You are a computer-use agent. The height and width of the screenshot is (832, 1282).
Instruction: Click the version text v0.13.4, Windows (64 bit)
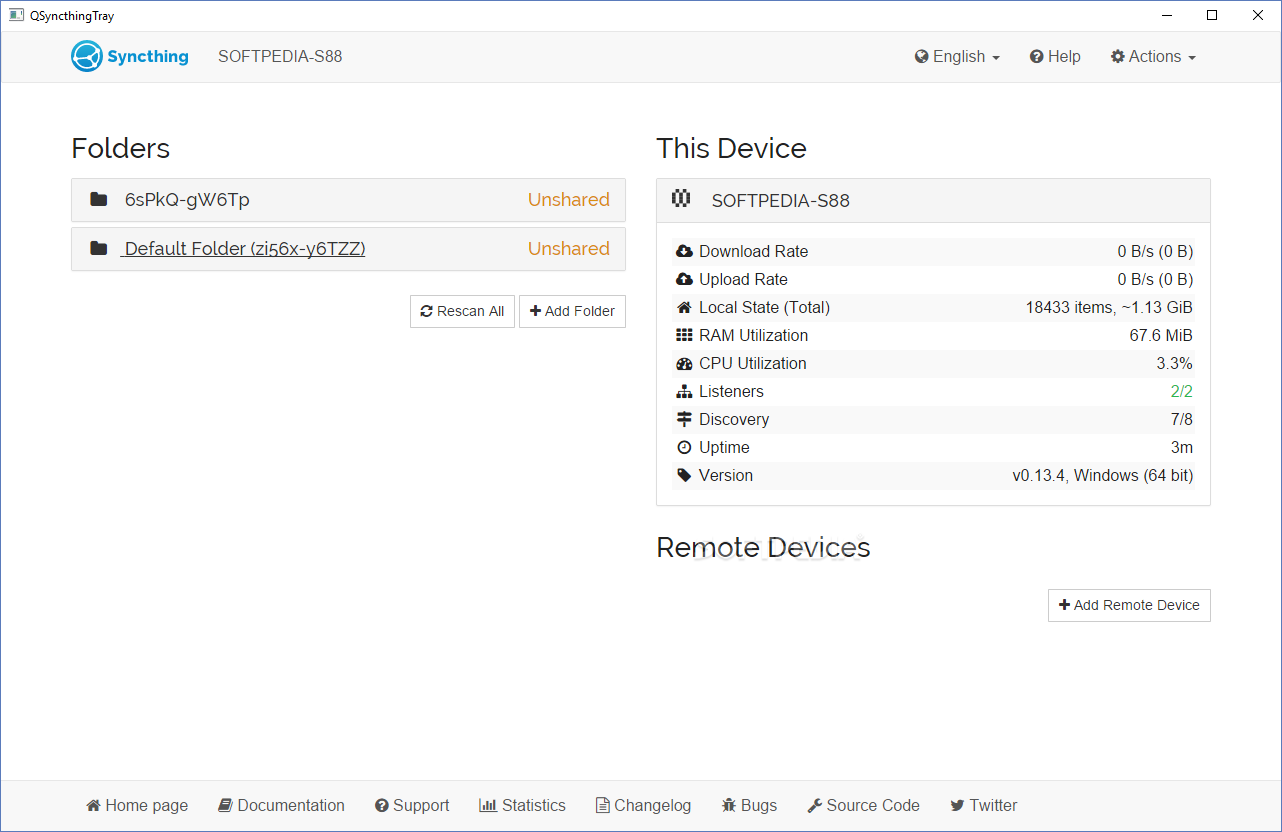[x=1102, y=475]
